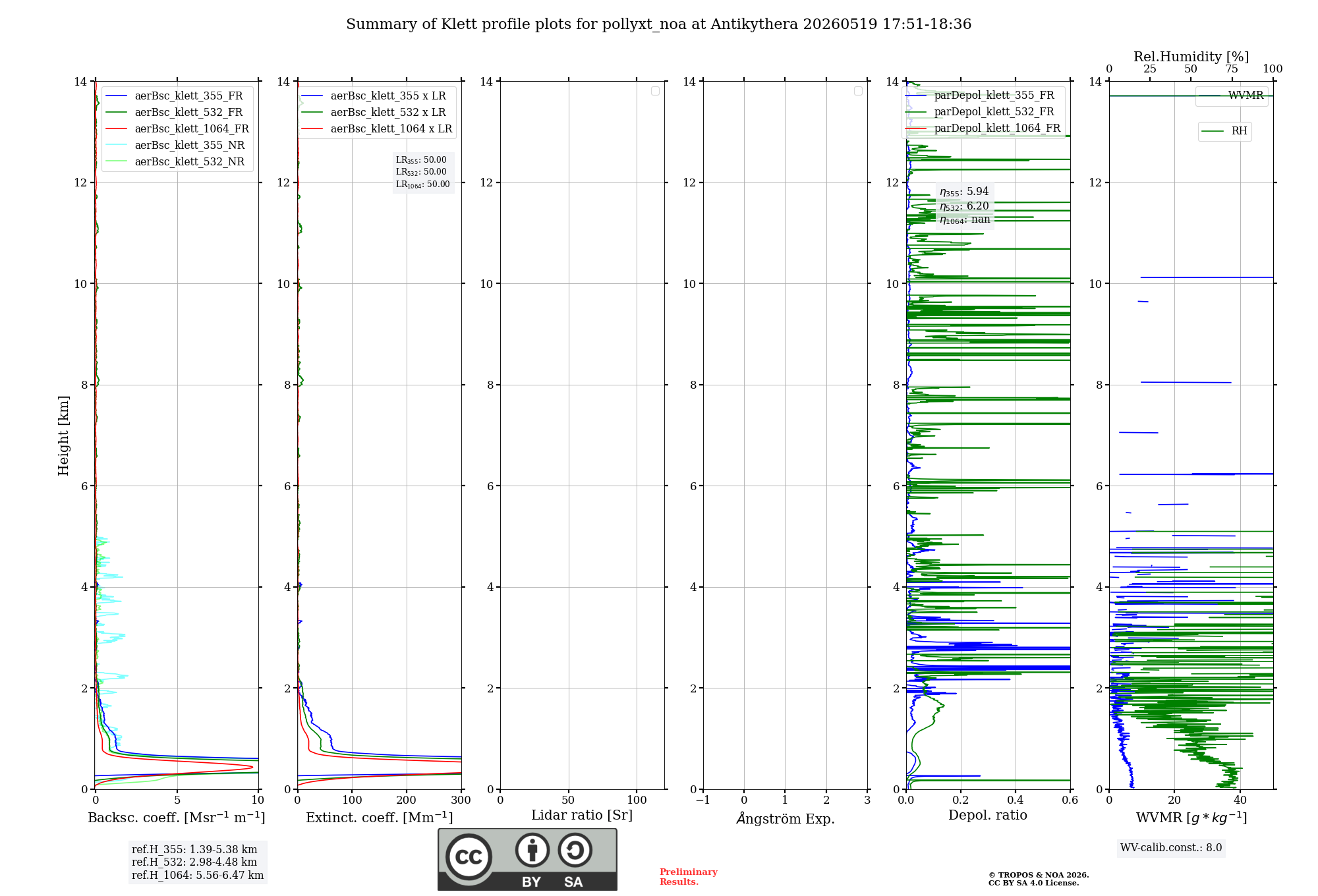Click the 'WV-calib.const.: 8.0' label
This screenshot has width=1318, height=896.
(x=1171, y=848)
